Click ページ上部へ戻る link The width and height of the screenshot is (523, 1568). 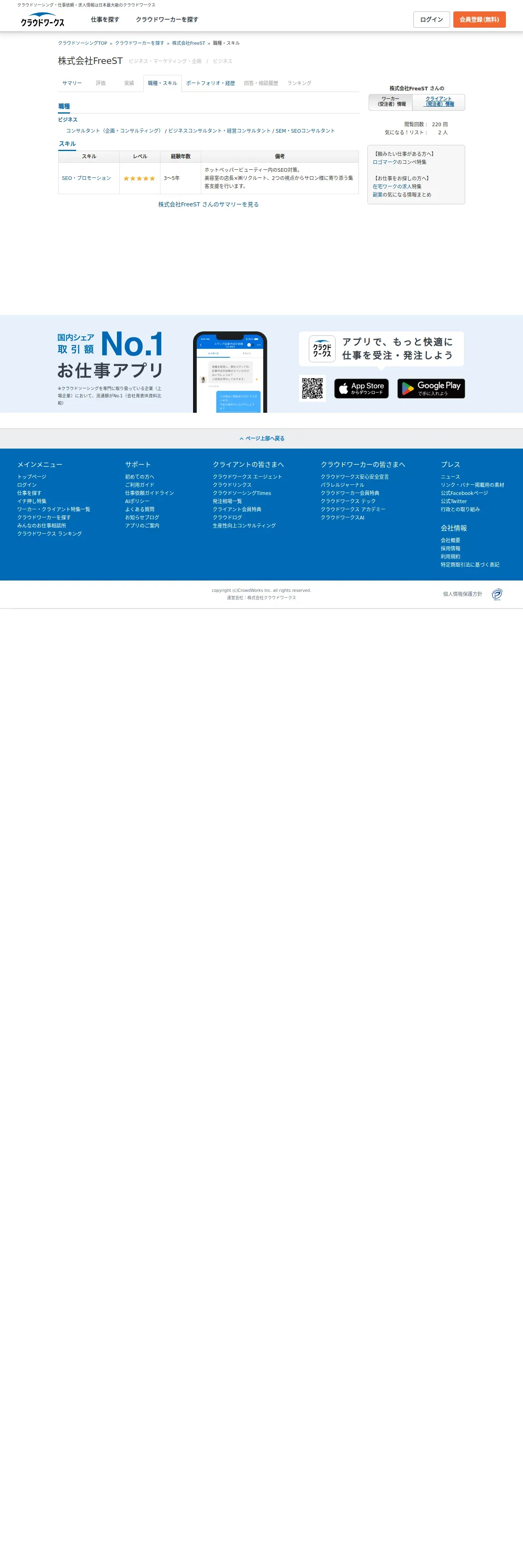pyautogui.click(x=262, y=438)
